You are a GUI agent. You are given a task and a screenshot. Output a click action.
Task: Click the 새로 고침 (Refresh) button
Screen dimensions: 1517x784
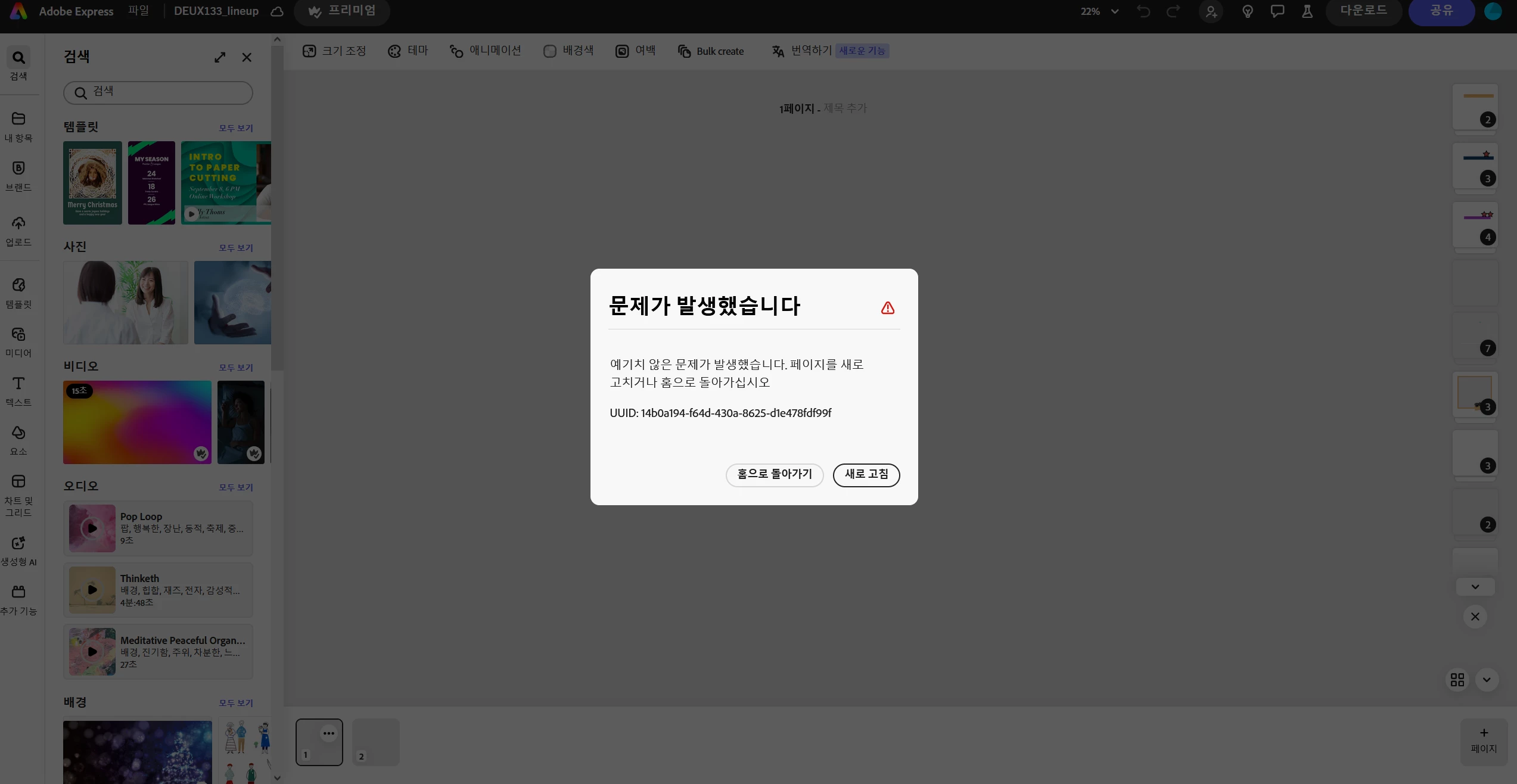(866, 475)
